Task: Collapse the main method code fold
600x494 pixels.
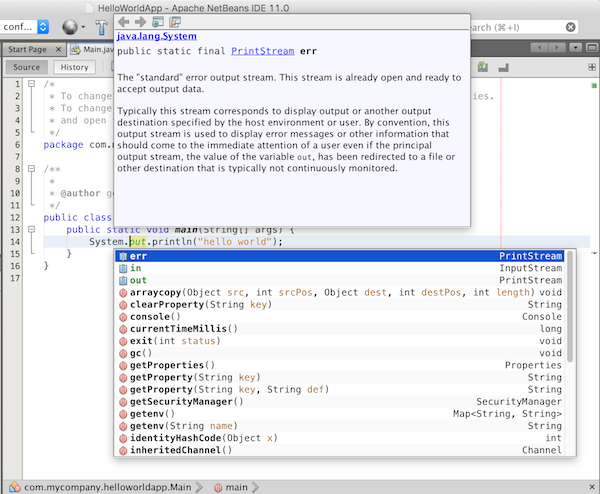Action: point(32,229)
